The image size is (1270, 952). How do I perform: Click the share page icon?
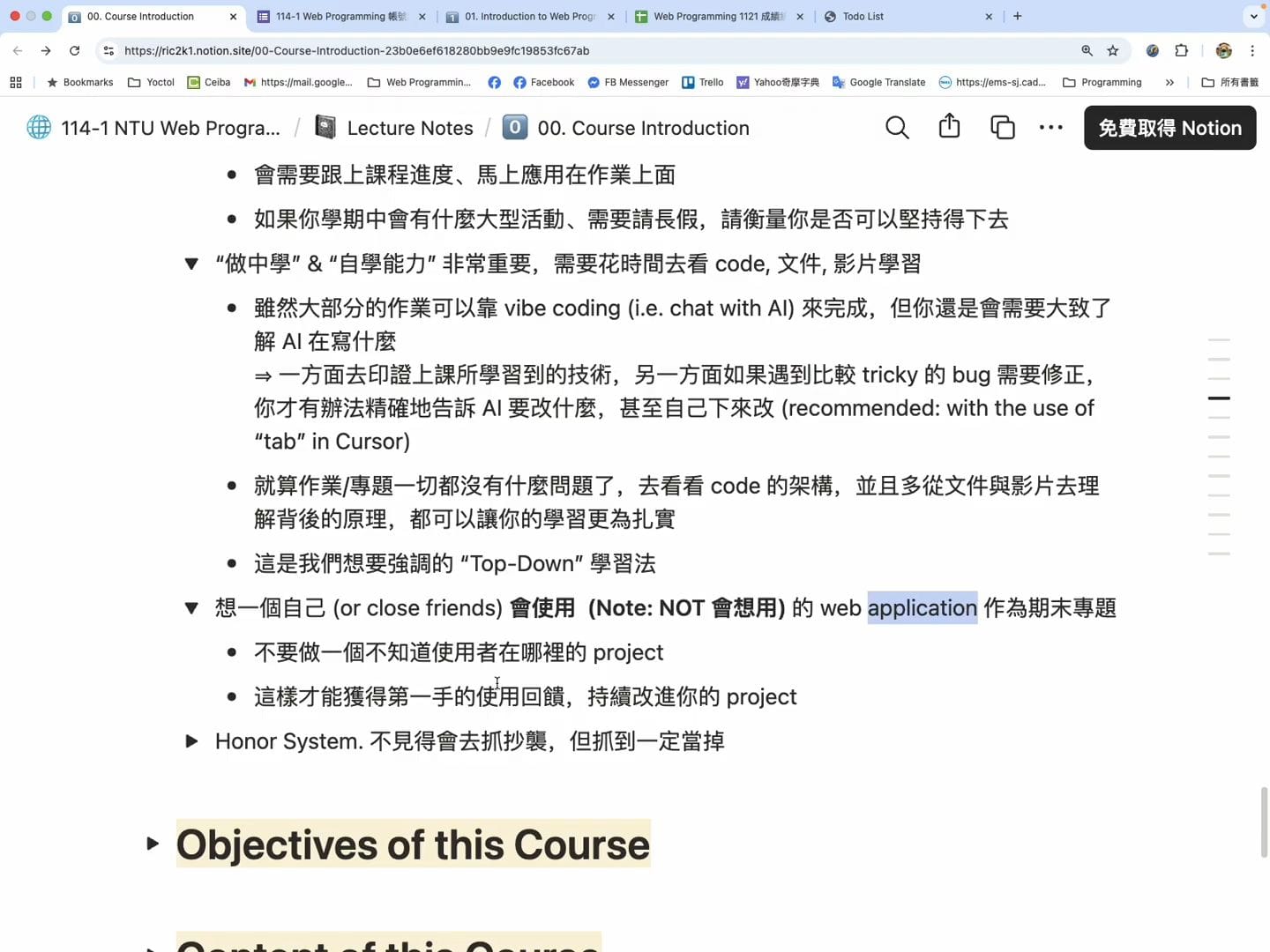click(x=949, y=127)
